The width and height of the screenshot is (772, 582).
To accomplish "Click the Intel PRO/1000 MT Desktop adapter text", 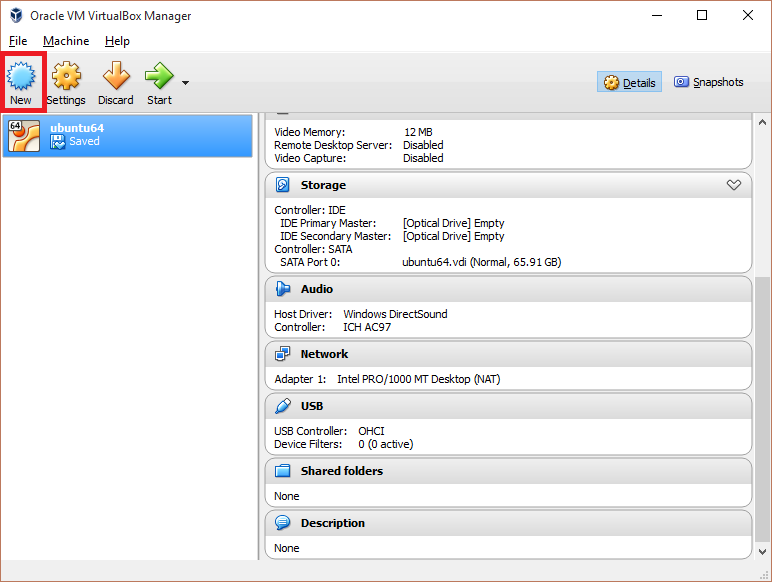I will 418,379.
